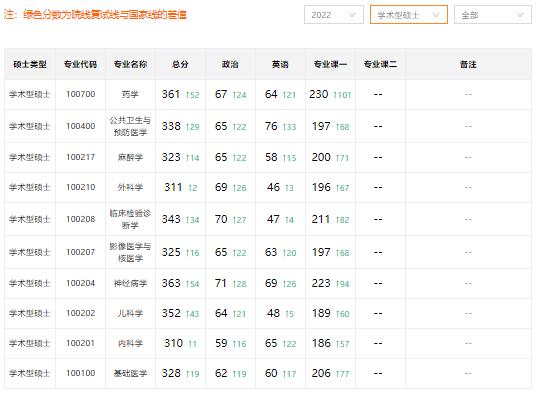Select 专业课一 score 206
Viewport: 536px width, 395px height.
321,373
